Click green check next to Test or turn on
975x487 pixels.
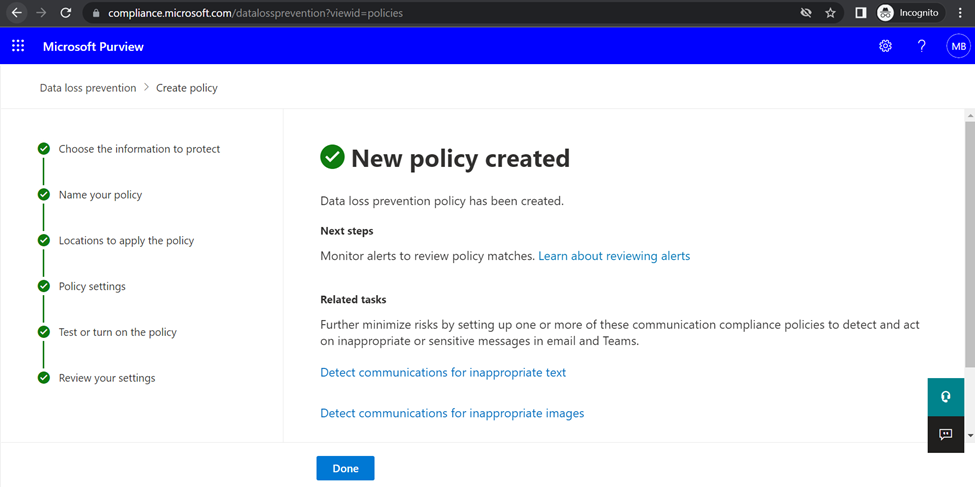coord(44,332)
